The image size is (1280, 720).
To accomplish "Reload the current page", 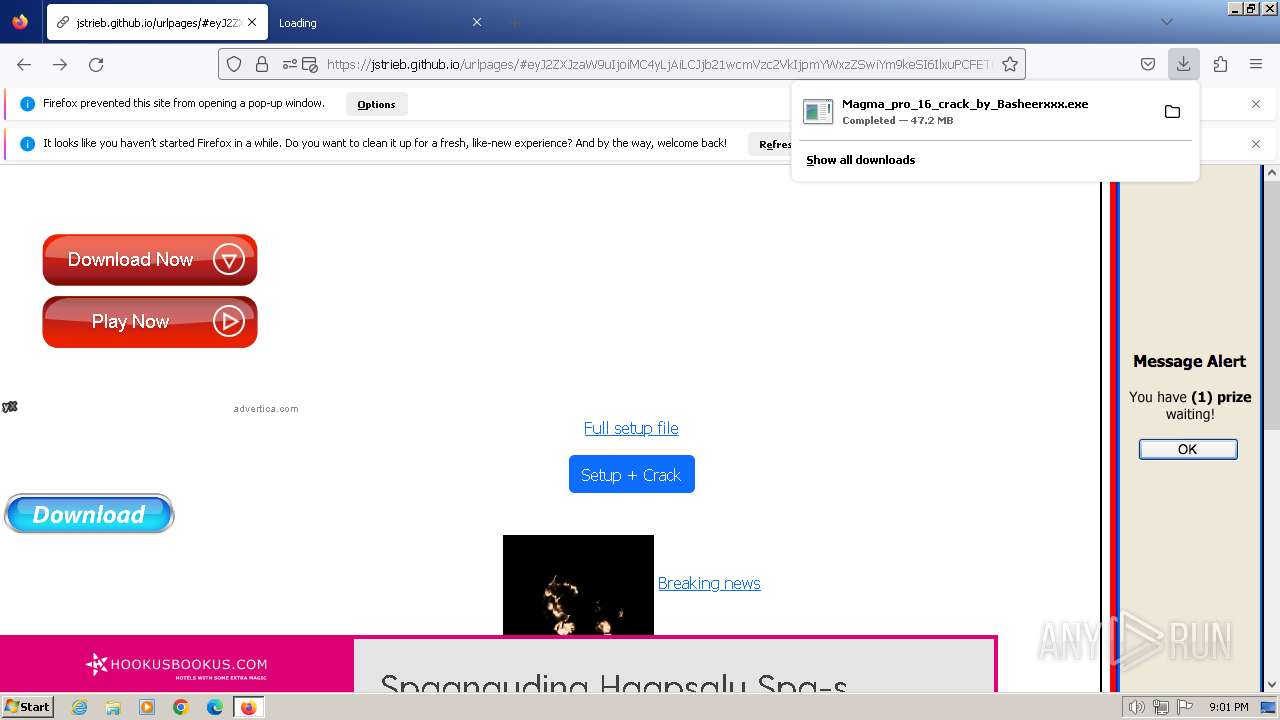I will 96,64.
